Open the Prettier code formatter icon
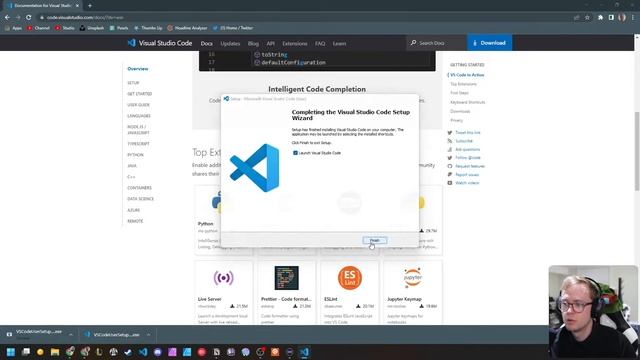Image resolution: width=640 pixels, height=360 pixels. pos(287,278)
